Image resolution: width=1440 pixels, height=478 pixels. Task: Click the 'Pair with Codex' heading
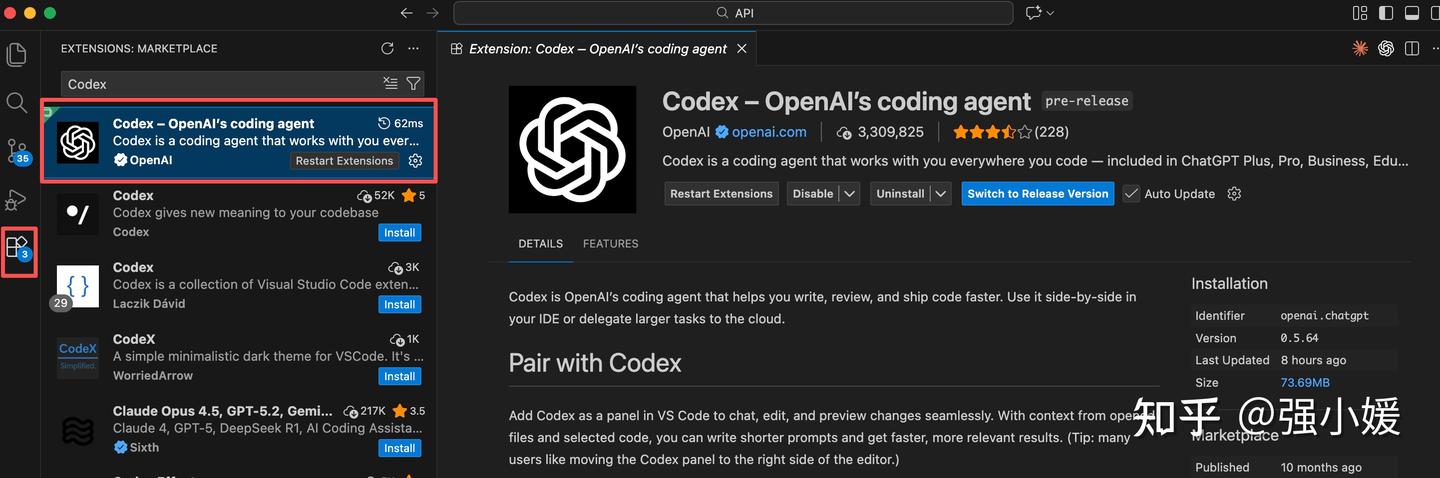pos(595,363)
